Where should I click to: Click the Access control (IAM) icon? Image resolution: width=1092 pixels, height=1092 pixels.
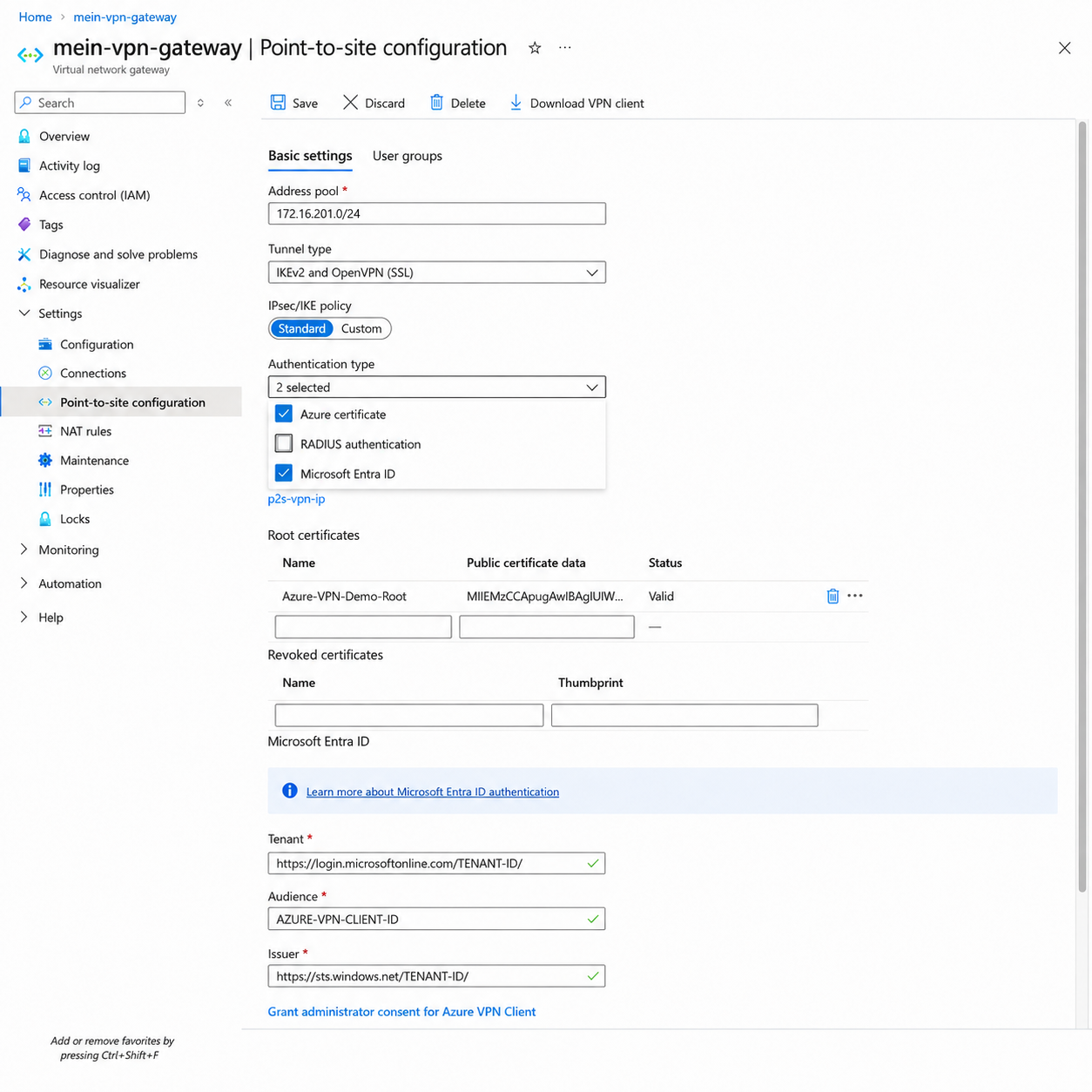(x=24, y=195)
